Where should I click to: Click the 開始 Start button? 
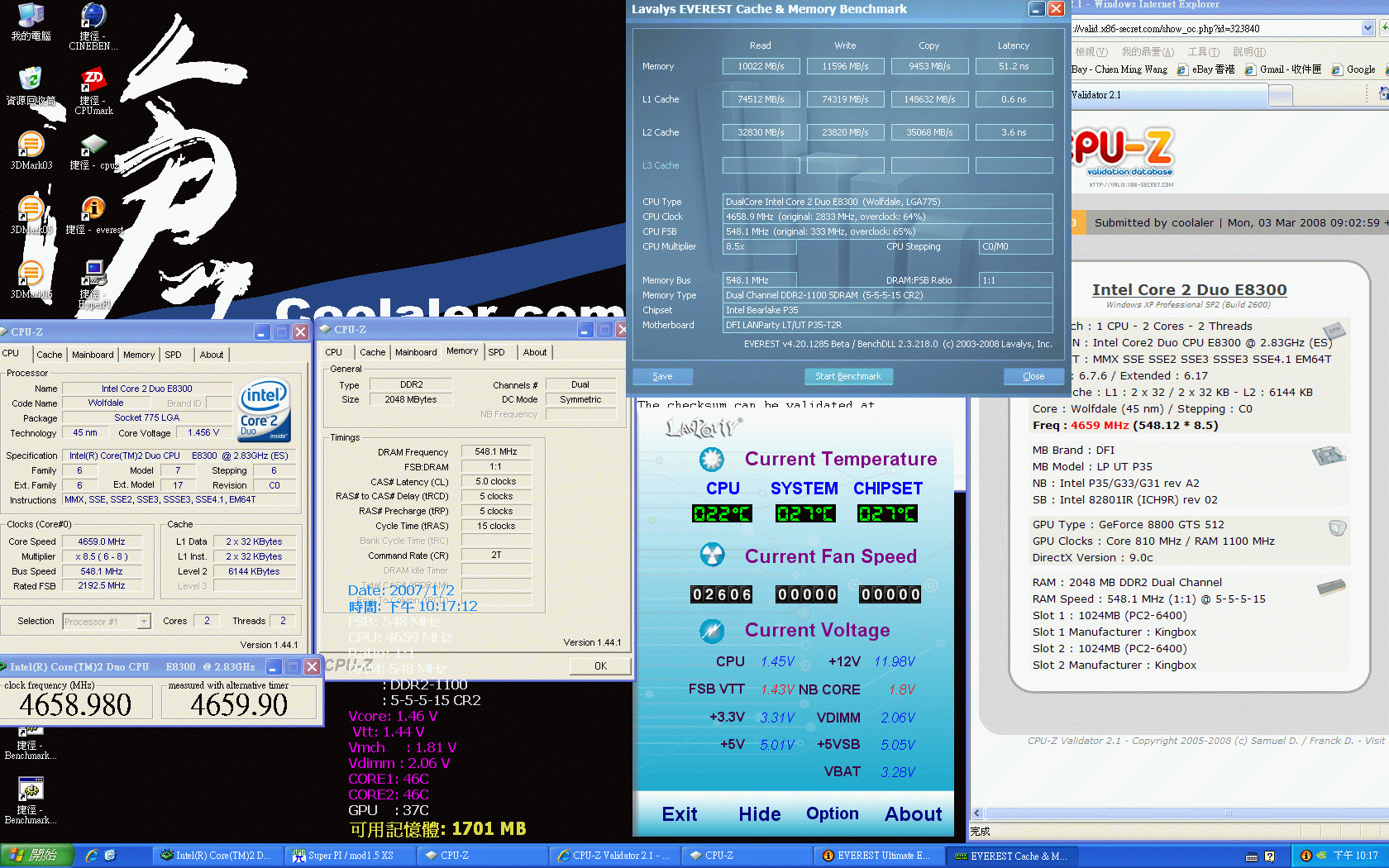(x=36, y=856)
